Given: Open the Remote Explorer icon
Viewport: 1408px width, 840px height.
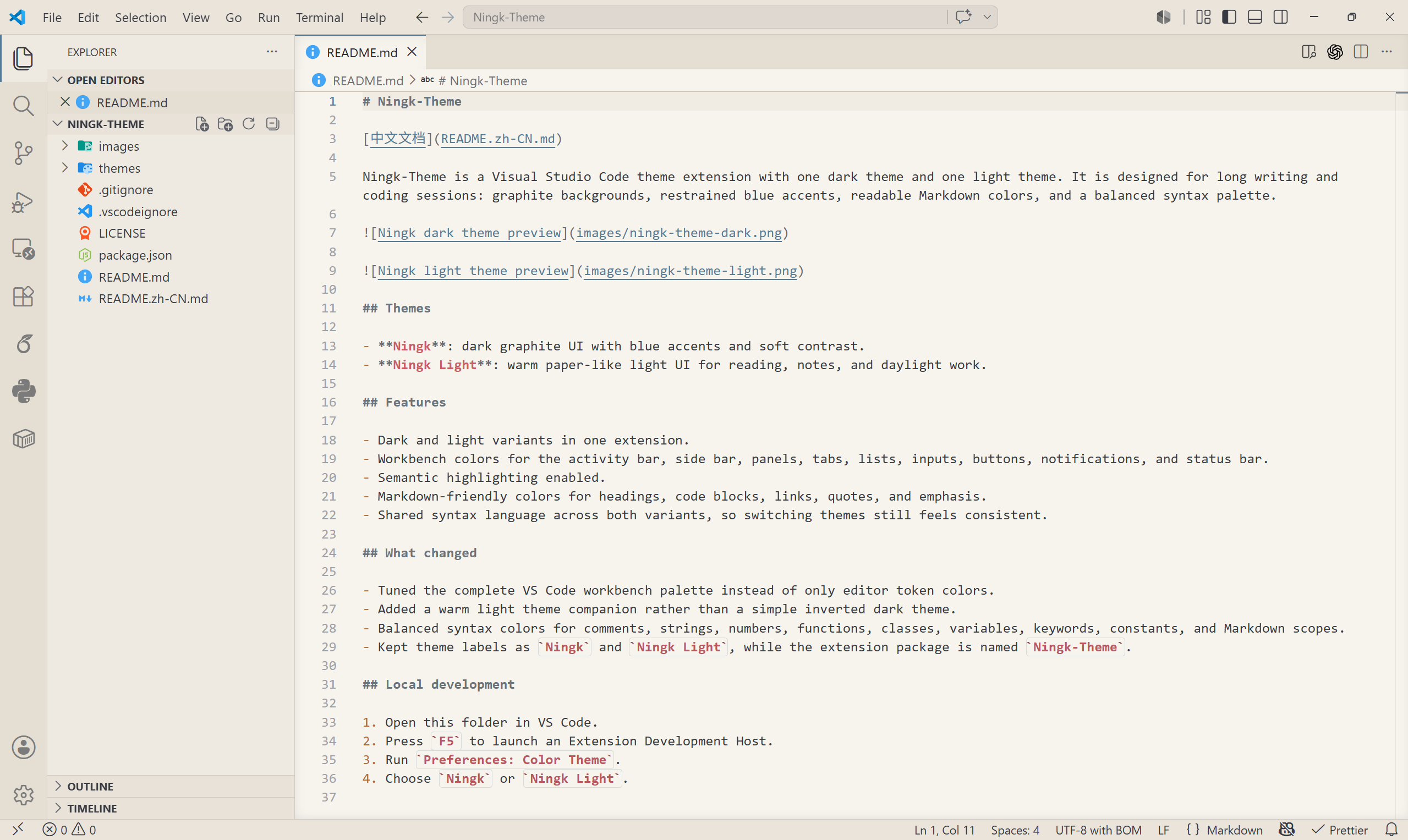Looking at the screenshot, I should pyautogui.click(x=23, y=249).
